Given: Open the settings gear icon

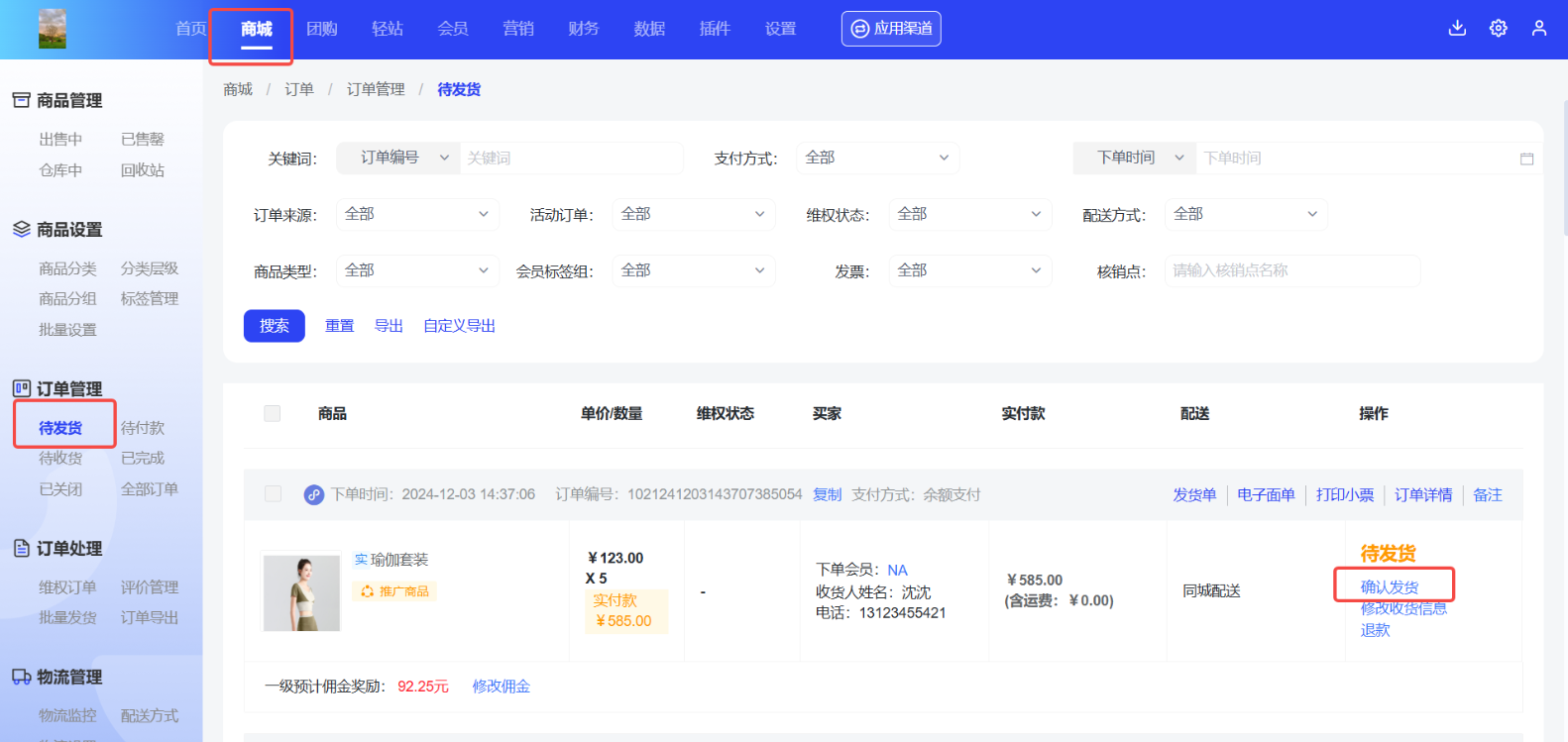Looking at the screenshot, I should 1498,28.
